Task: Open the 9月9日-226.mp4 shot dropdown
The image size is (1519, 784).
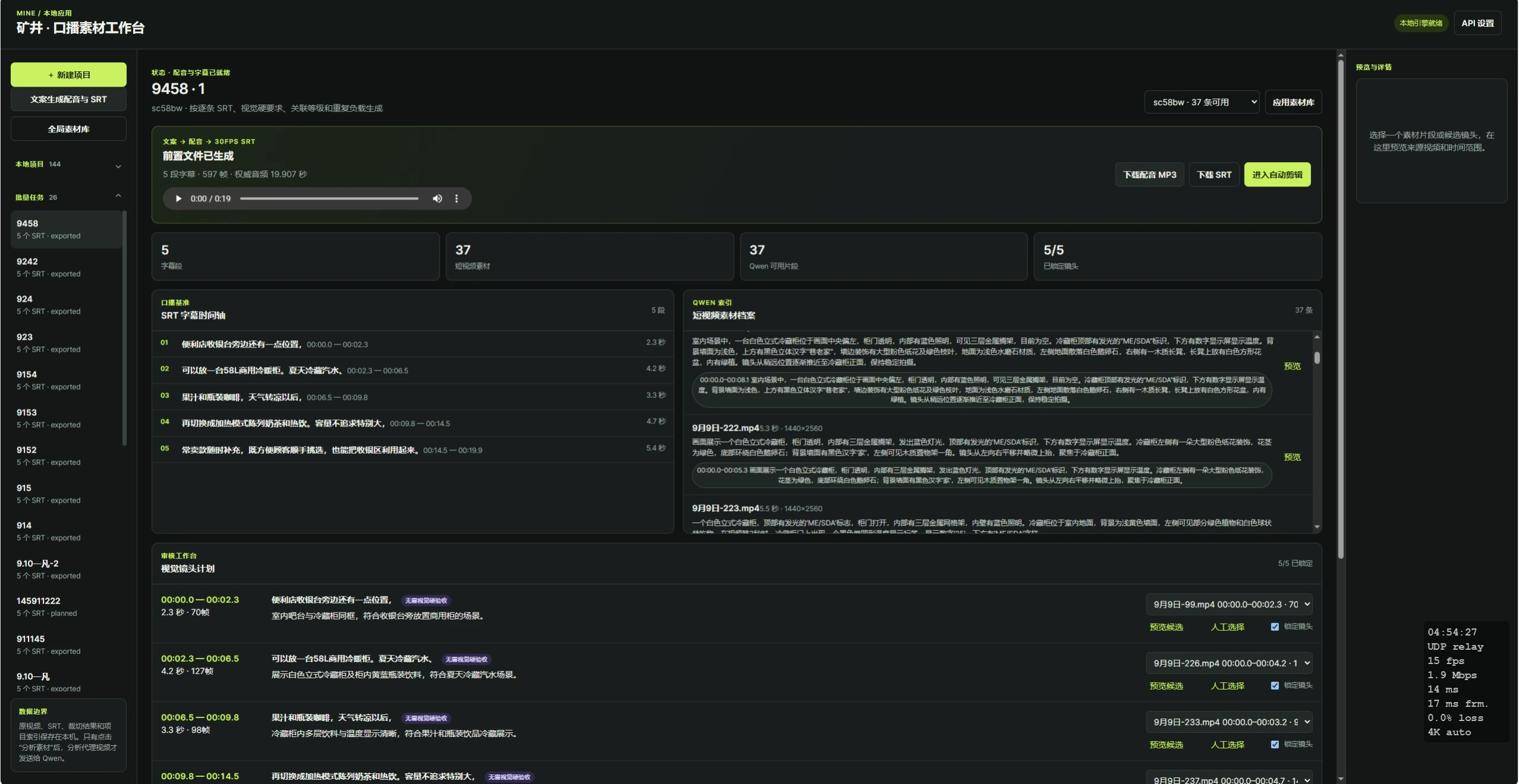Action: pos(1229,663)
